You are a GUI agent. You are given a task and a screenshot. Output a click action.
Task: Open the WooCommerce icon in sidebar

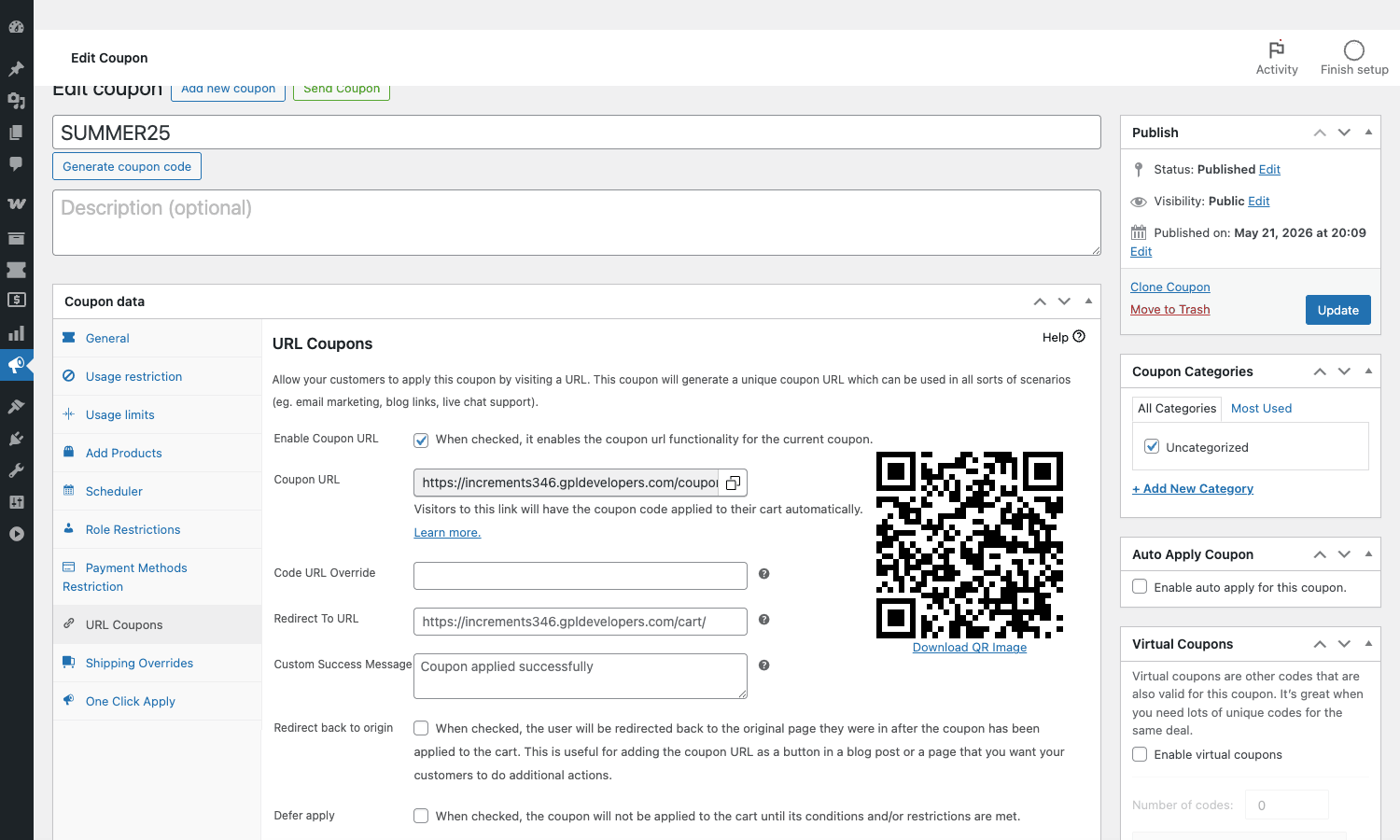(x=16, y=203)
